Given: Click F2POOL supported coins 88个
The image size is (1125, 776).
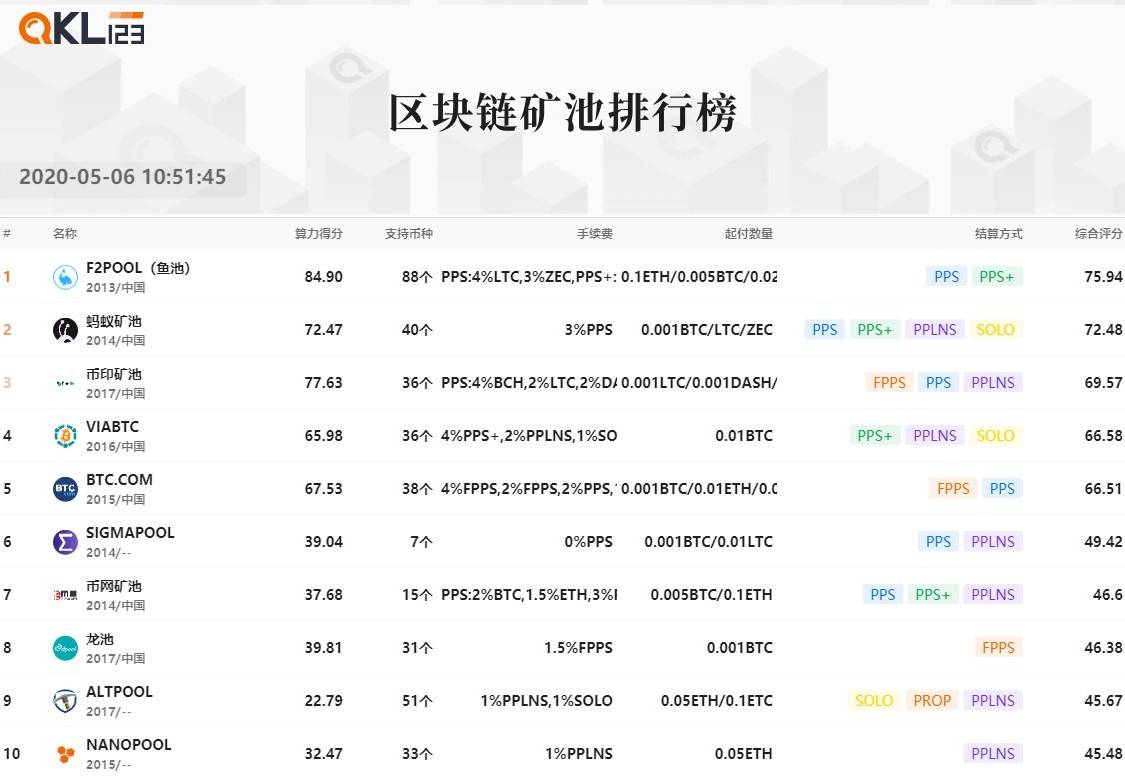Looking at the screenshot, I should 417,277.
